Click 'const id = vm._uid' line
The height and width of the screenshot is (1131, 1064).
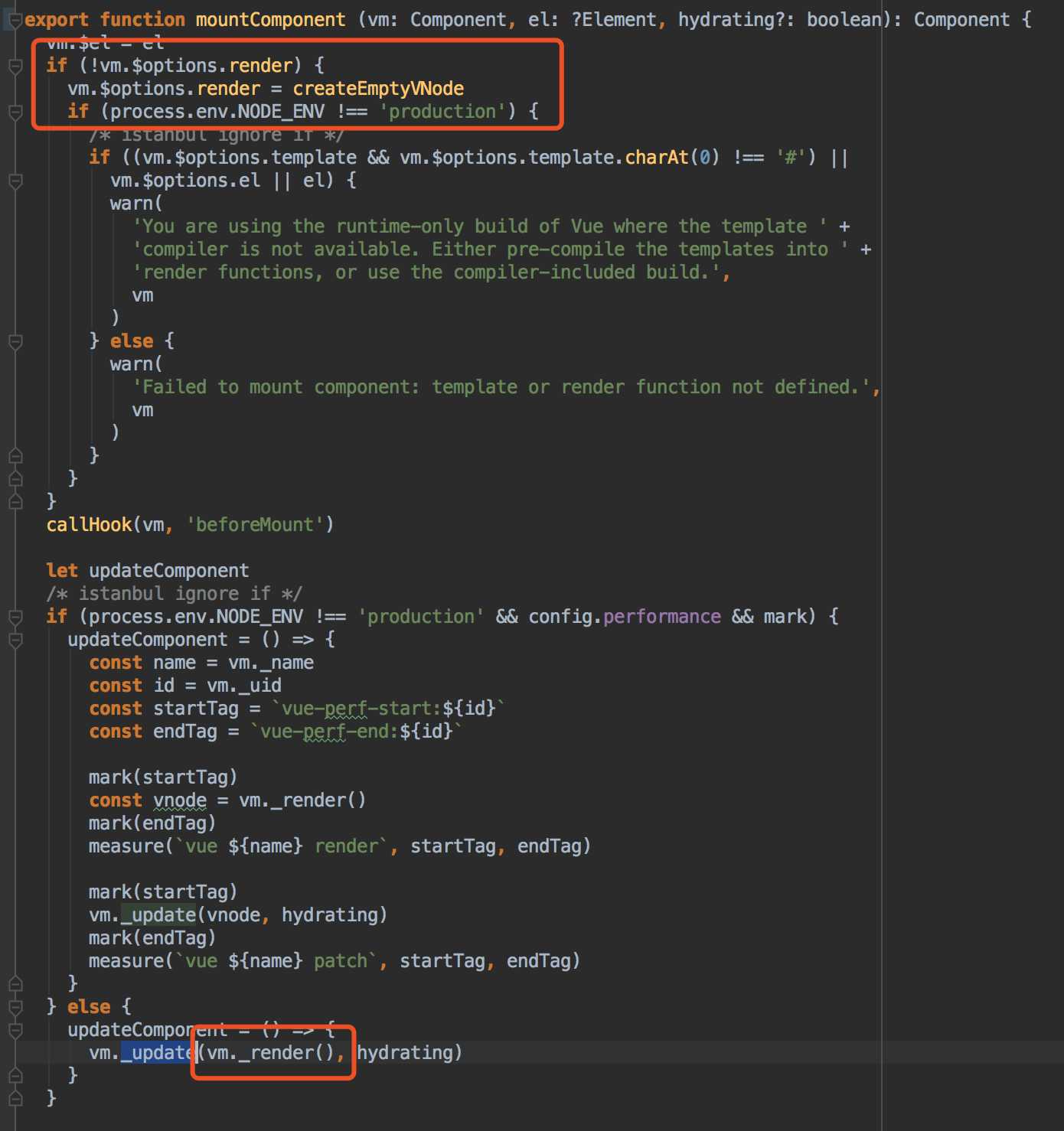click(x=185, y=686)
